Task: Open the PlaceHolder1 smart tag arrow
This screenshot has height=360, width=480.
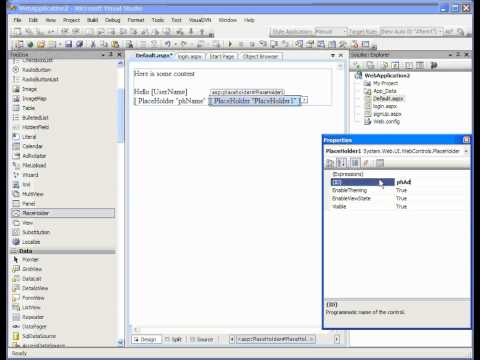Action: [x=304, y=100]
